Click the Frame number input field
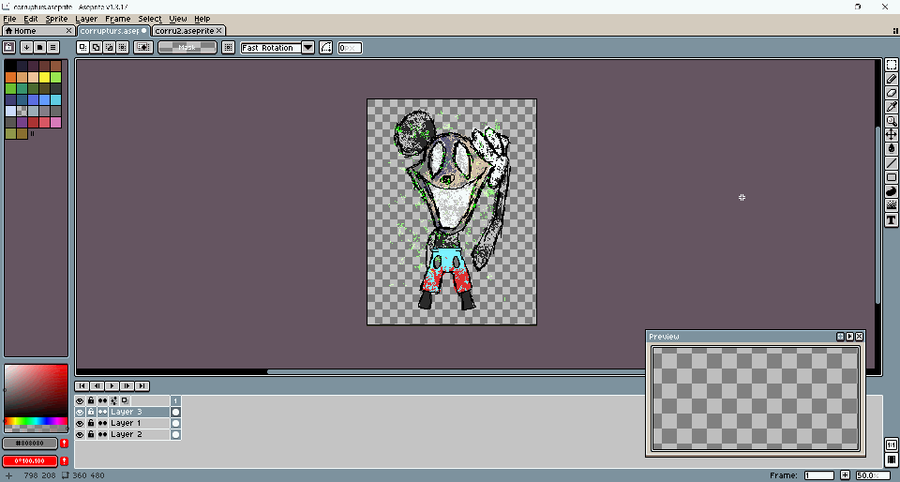 pyautogui.click(x=819, y=475)
